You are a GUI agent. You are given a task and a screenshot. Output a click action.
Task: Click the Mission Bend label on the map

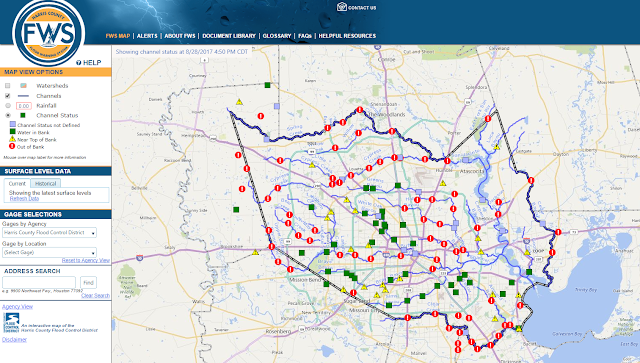pyautogui.click(x=306, y=280)
